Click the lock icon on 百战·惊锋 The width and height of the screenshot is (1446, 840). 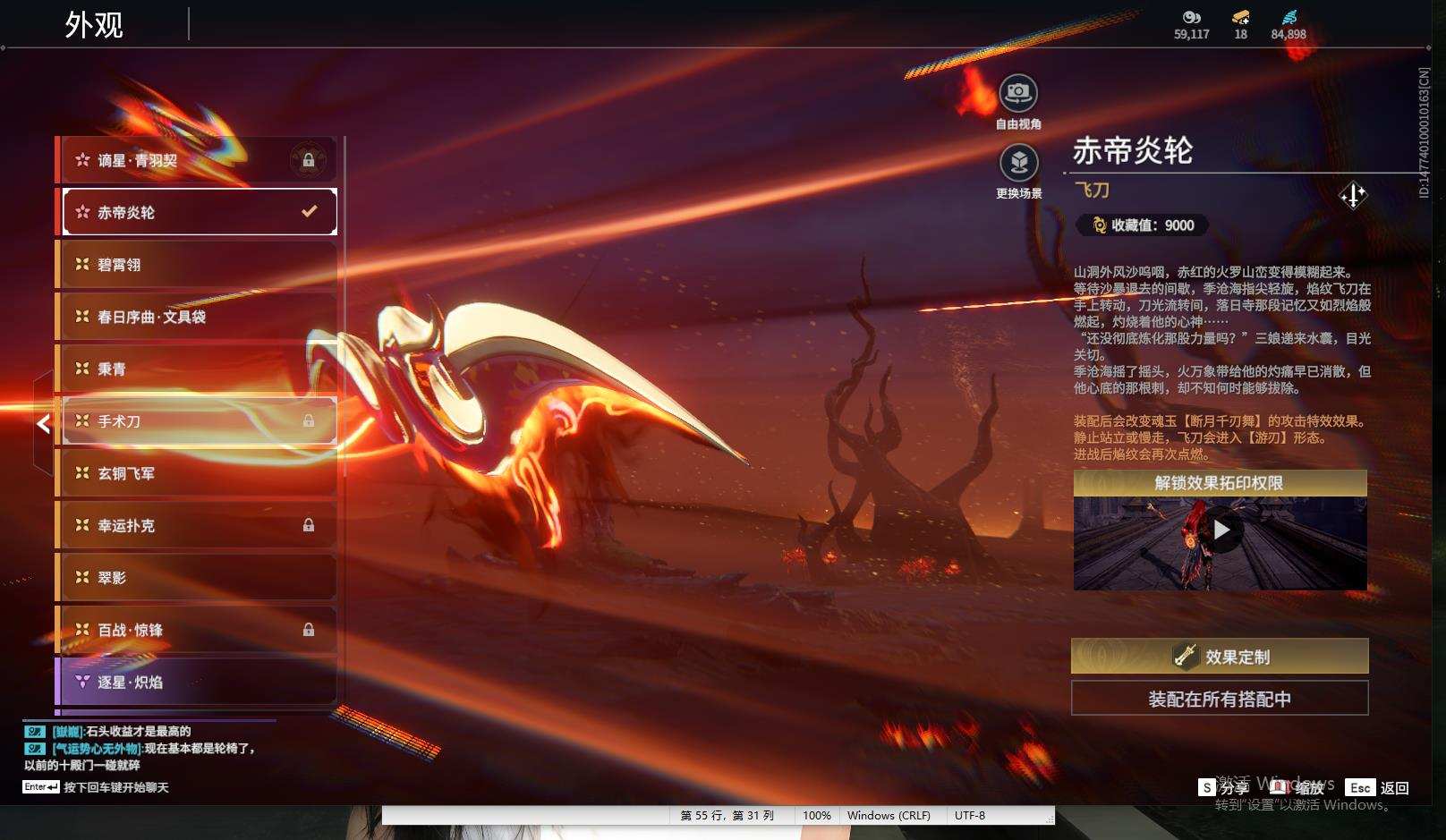point(308,630)
